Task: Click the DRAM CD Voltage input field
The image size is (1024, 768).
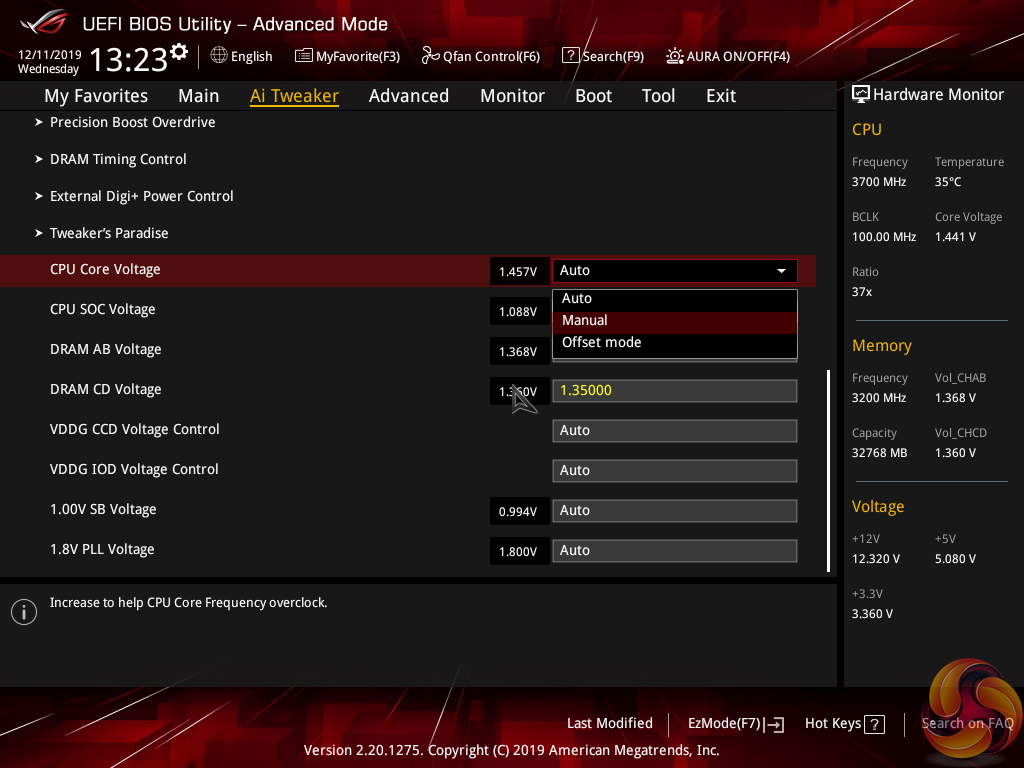Action: pos(674,390)
